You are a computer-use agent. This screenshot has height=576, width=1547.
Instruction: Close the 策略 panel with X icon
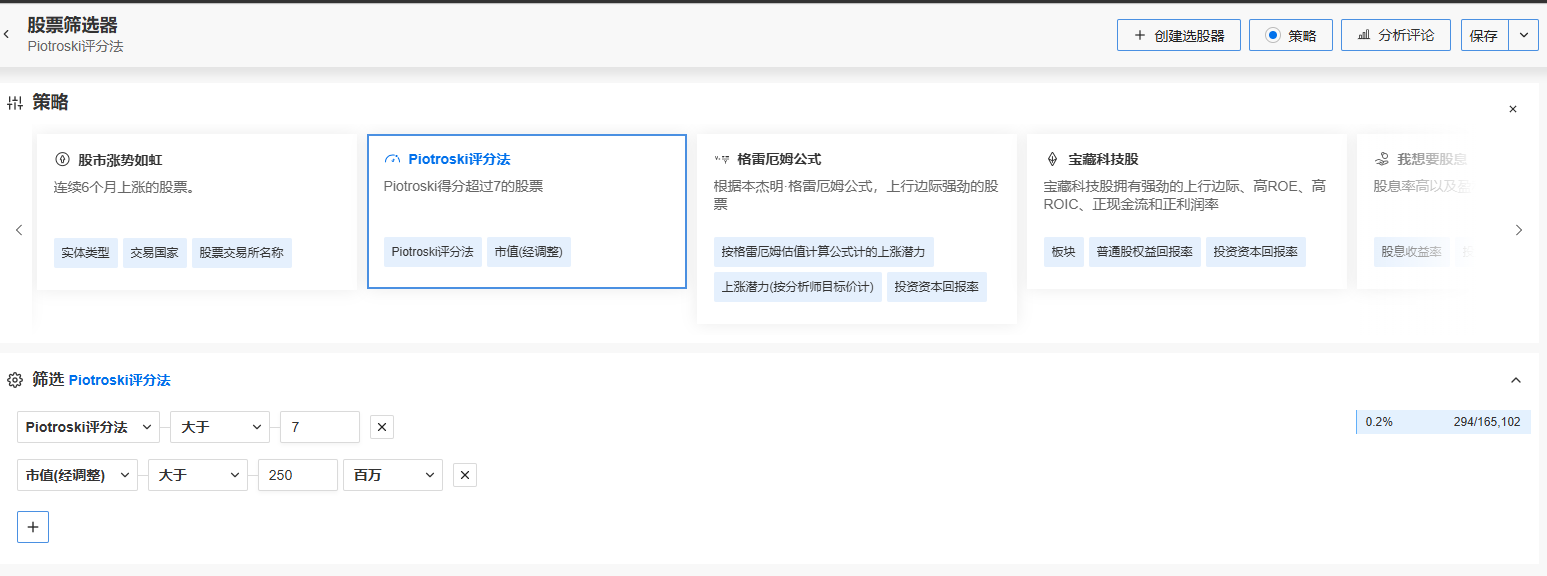pos(1512,109)
